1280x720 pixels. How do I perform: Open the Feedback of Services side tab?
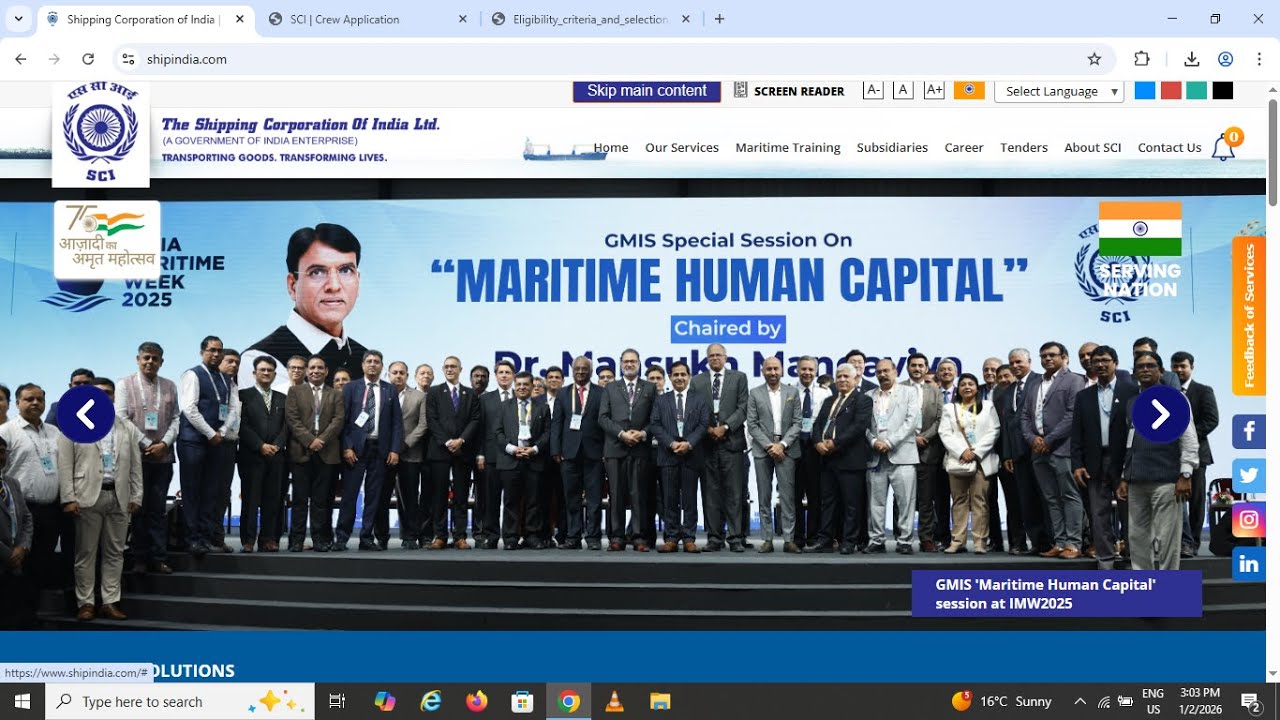coord(1249,316)
